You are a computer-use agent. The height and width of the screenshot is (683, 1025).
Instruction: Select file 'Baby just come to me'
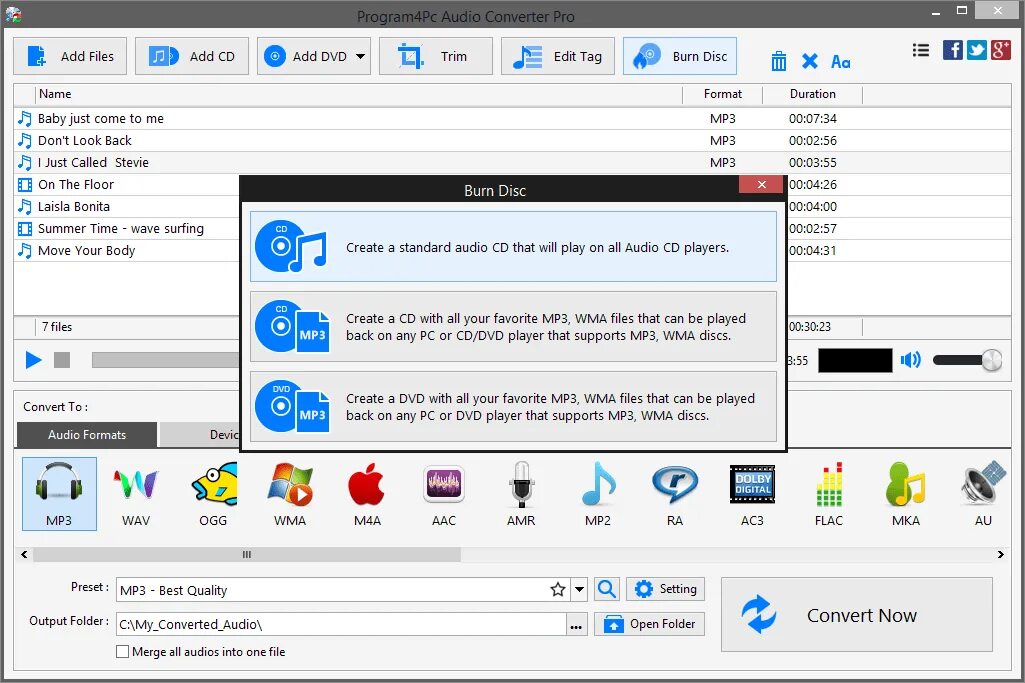click(x=512, y=118)
